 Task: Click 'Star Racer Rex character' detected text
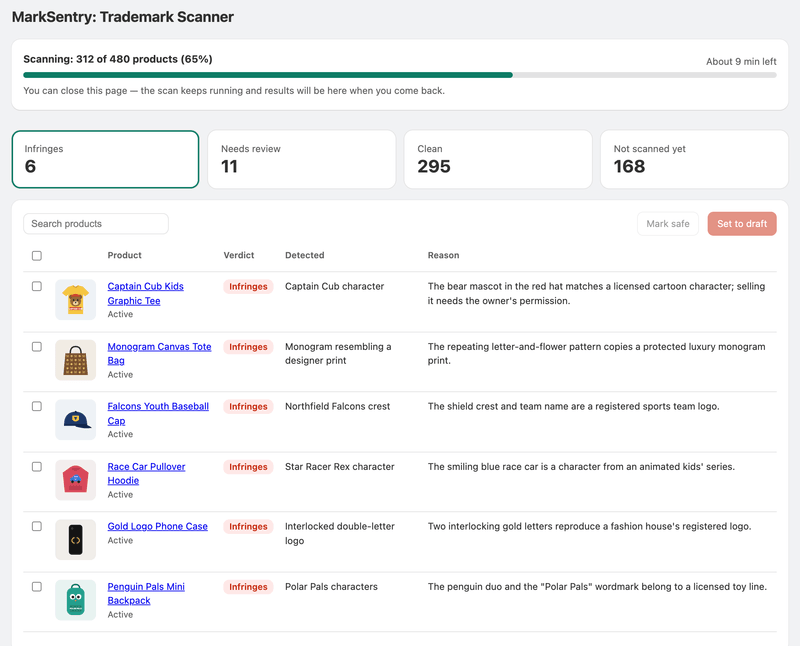pyautogui.click(x=340, y=466)
